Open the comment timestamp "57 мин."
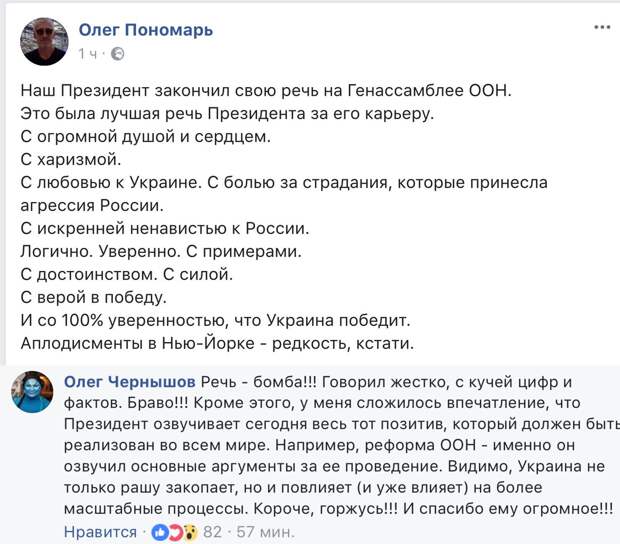The height and width of the screenshot is (544, 620). (x=265, y=532)
